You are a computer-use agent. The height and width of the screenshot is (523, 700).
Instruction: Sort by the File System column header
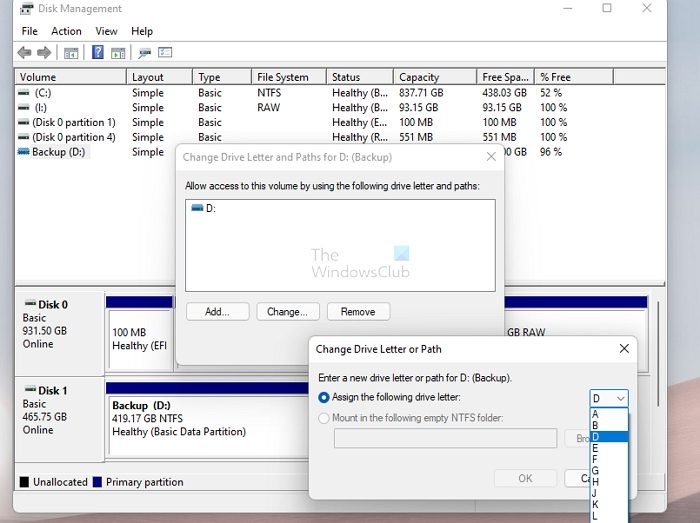point(289,77)
